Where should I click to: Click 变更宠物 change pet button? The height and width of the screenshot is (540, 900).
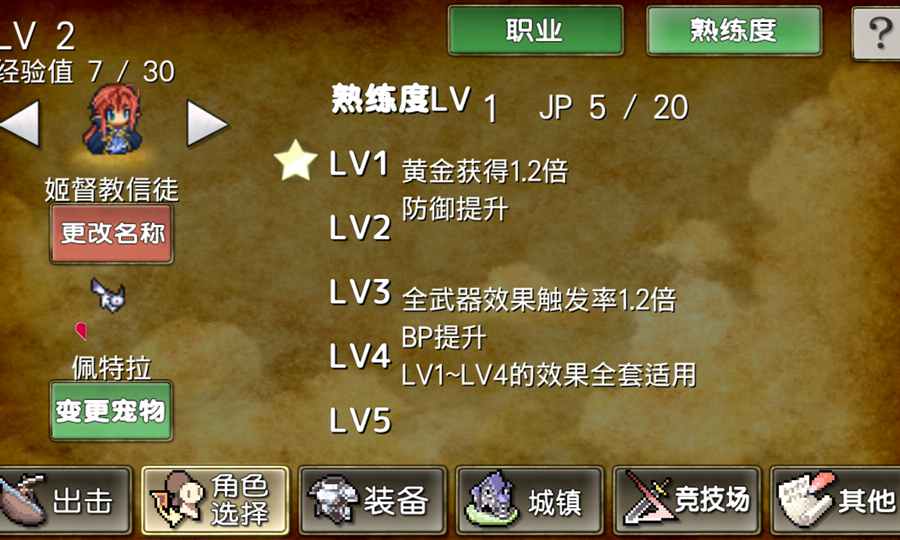pyautogui.click(x=111, y=411)
